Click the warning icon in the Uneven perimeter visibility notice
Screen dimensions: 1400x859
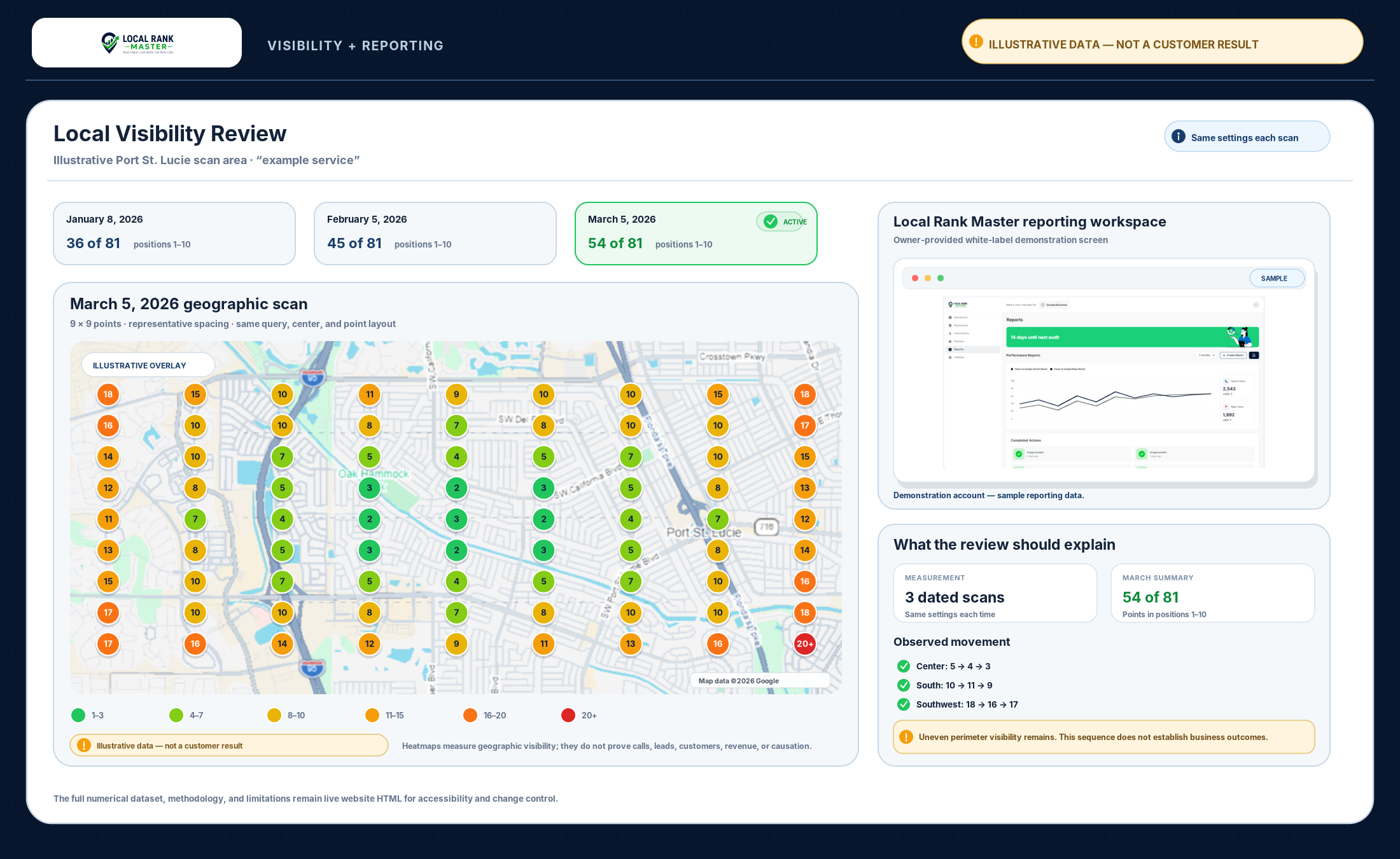pyautogui.click(x=906, y=737)
